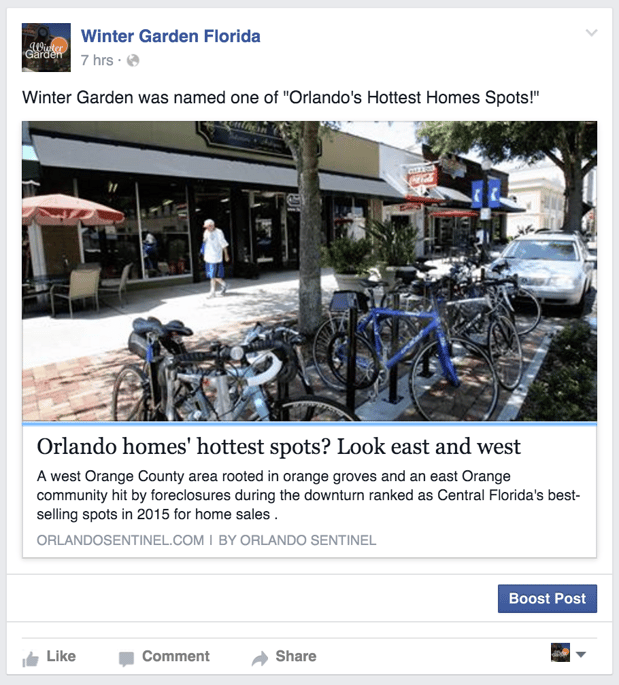Click the Comment text label

point(176,656)
